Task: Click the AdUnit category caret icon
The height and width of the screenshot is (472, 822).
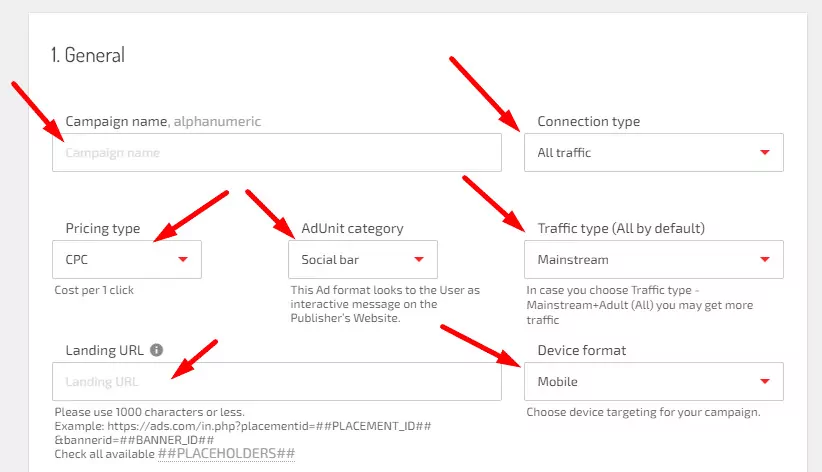Action: 419,260
